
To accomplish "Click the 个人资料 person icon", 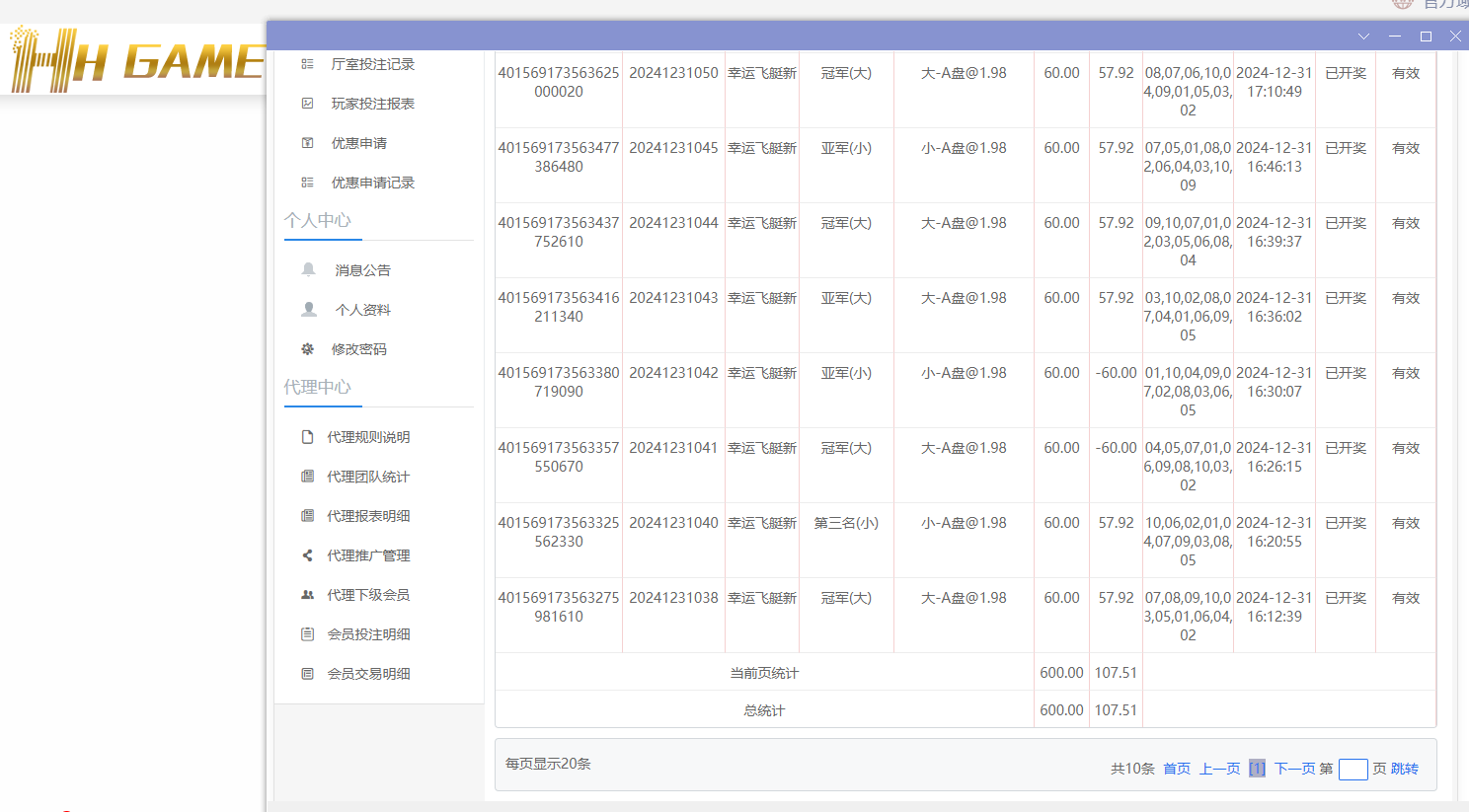I will point(307,309).
